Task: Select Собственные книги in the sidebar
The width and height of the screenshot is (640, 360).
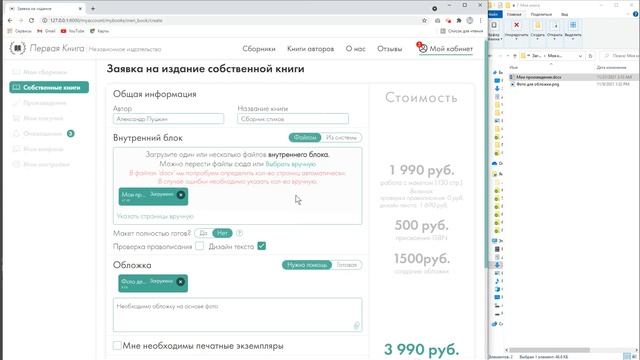Action: (x=49, y=87)
